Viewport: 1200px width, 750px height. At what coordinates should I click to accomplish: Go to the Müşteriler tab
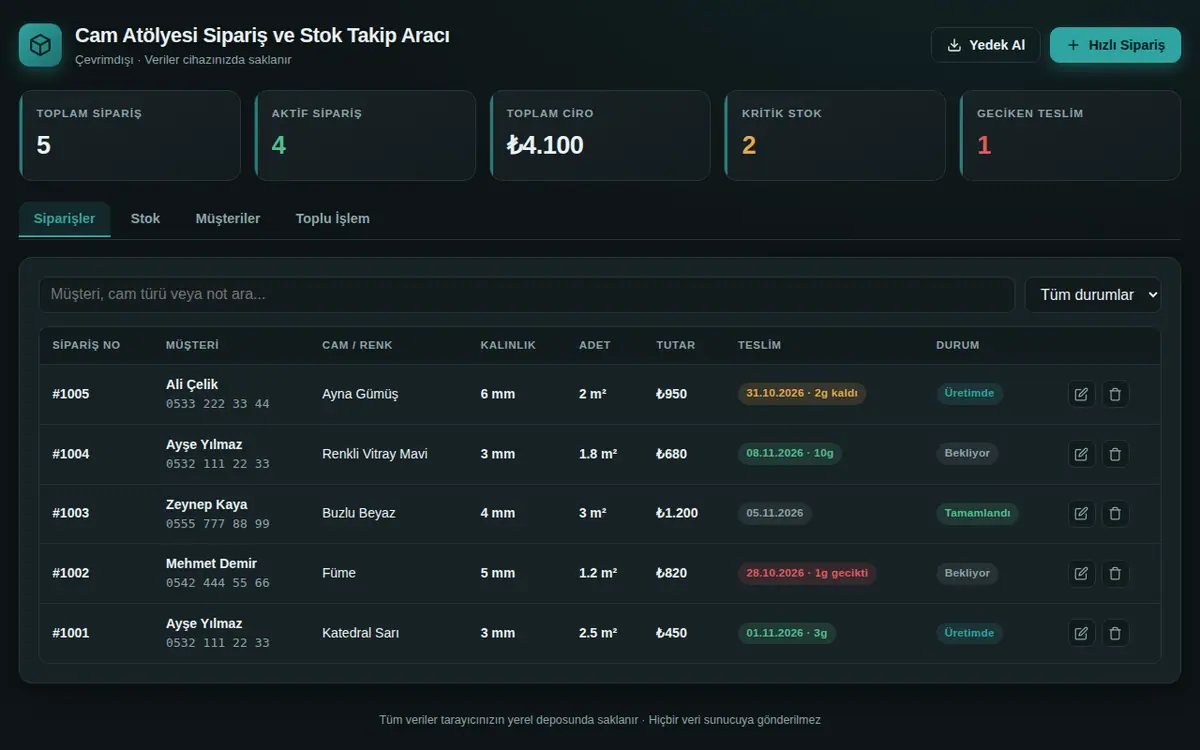(228, 218)
